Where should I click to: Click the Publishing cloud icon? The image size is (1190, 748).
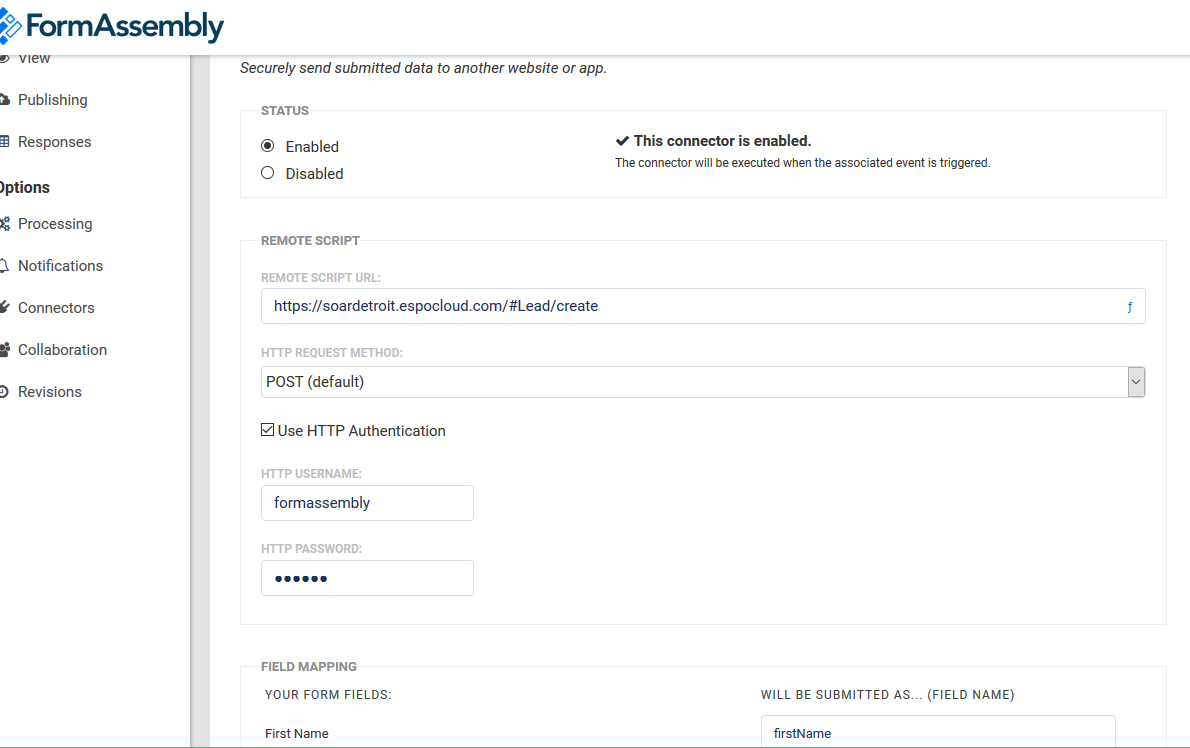tap(5, 100)
